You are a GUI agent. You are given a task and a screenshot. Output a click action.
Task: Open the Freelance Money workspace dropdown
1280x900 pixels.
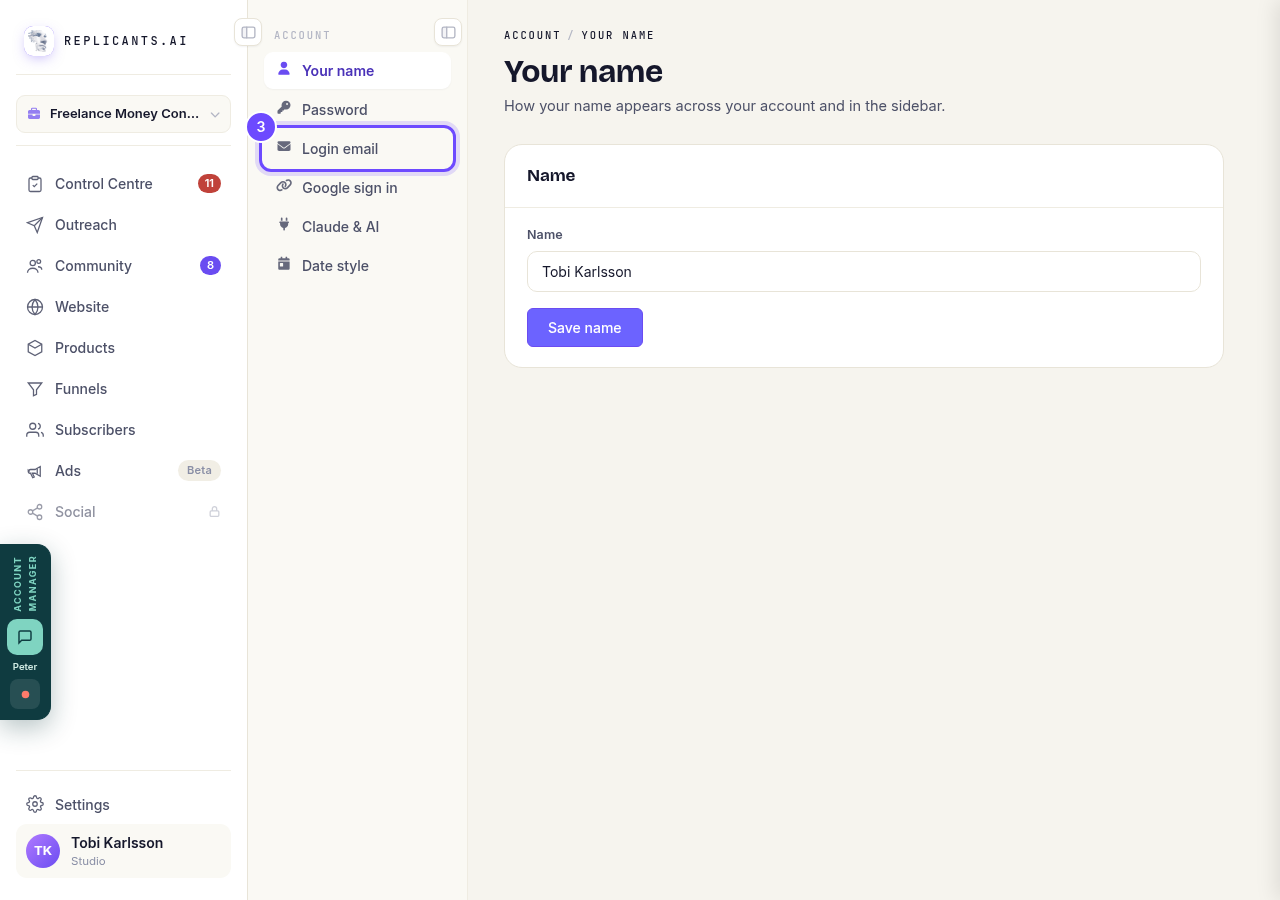tap(123, 114)
